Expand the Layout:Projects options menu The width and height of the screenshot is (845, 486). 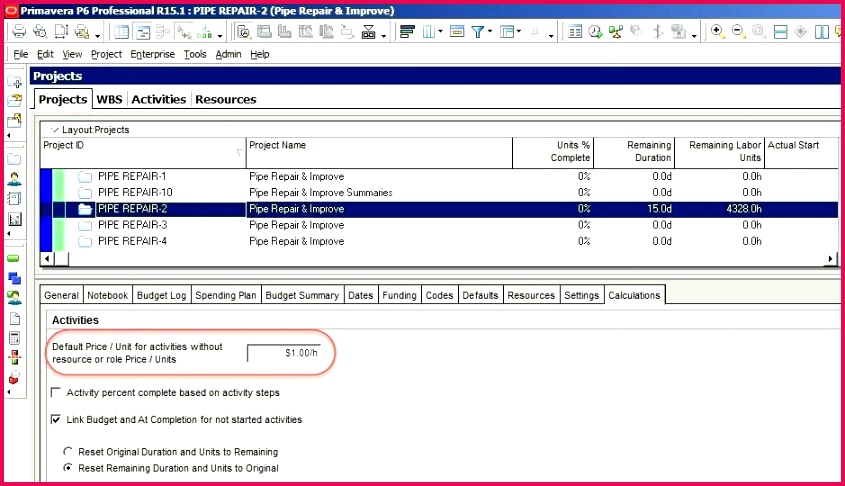pos(54,130)
